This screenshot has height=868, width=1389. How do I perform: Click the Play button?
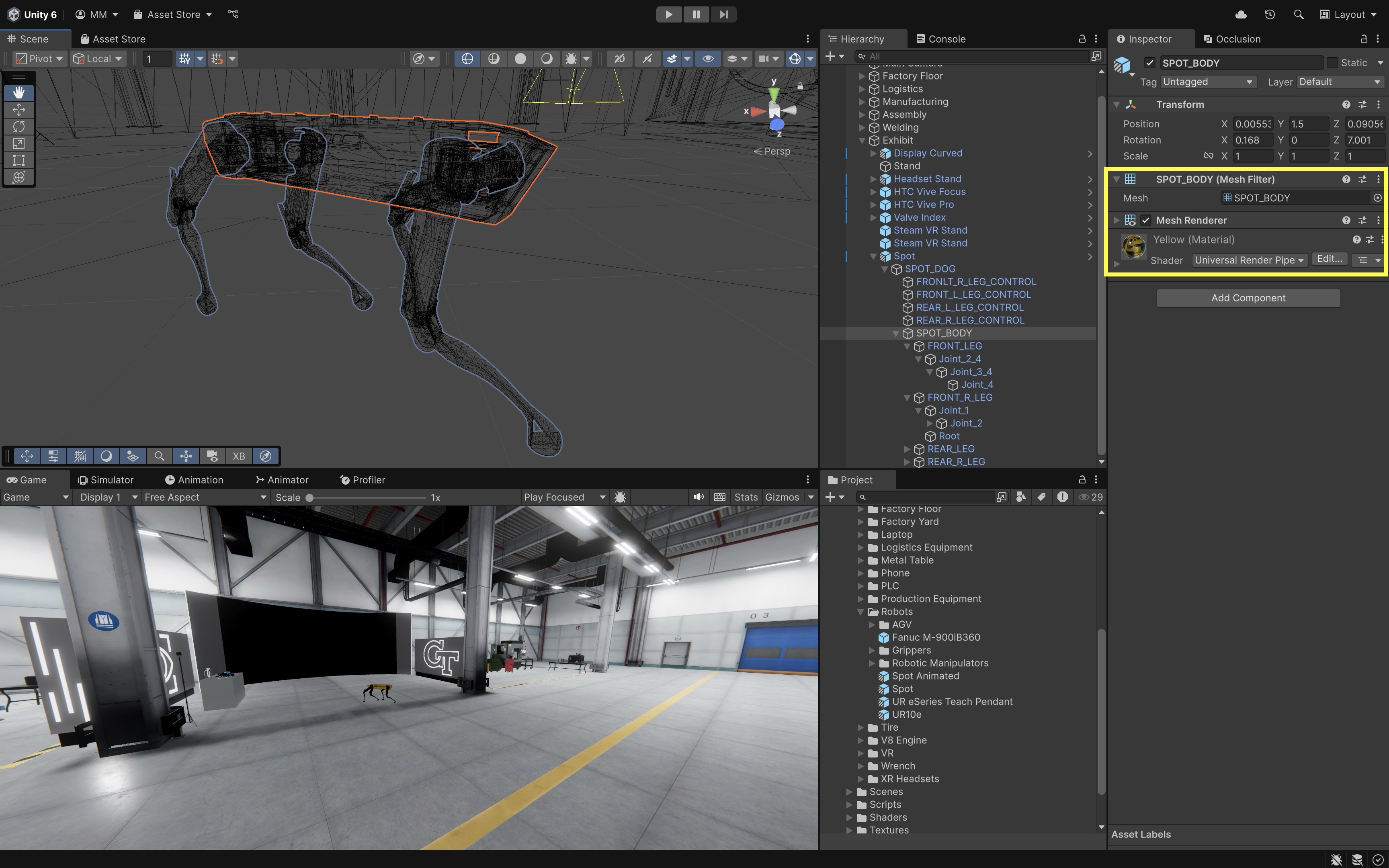point(668,14)
